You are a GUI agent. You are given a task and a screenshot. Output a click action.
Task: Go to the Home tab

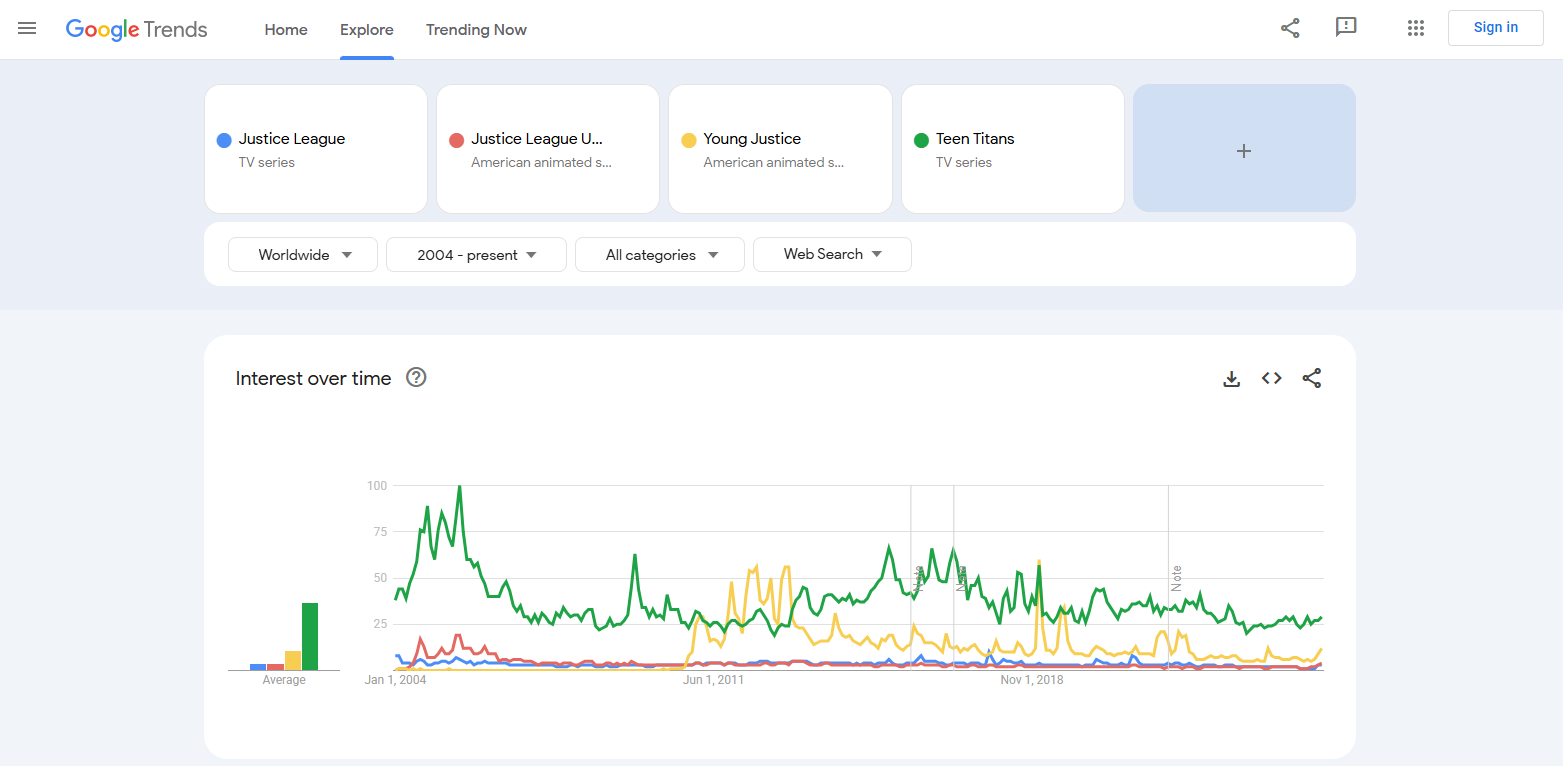click(286, 30)
